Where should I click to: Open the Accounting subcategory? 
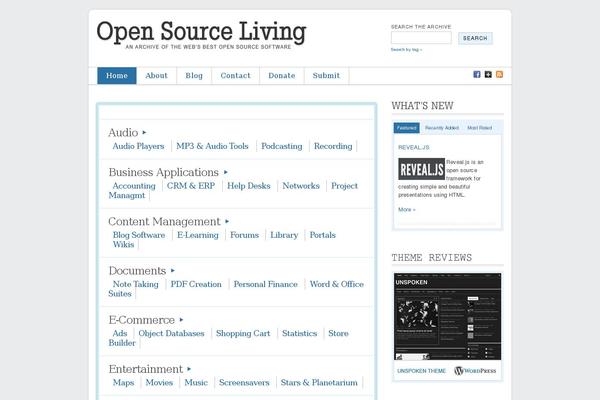[x=134, y=186]
